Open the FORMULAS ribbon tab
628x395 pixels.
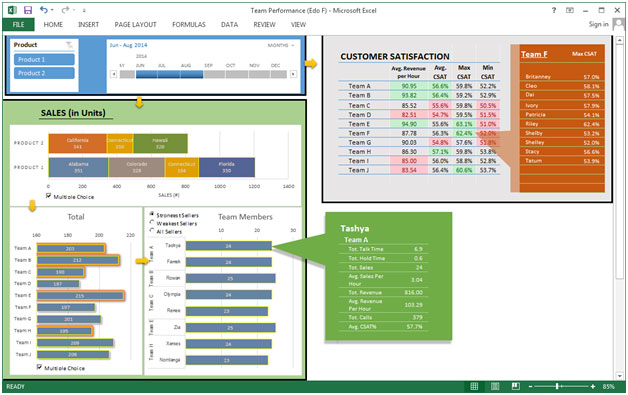[189, 24]
